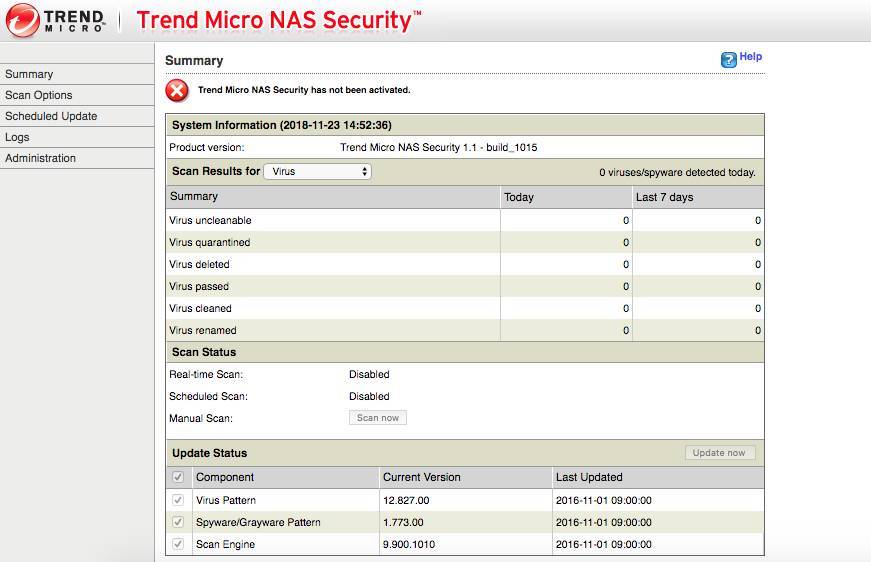Click Virus Pattern last updated date
Viewport: 871px width, 562px height.
click(x=604, y=500)
